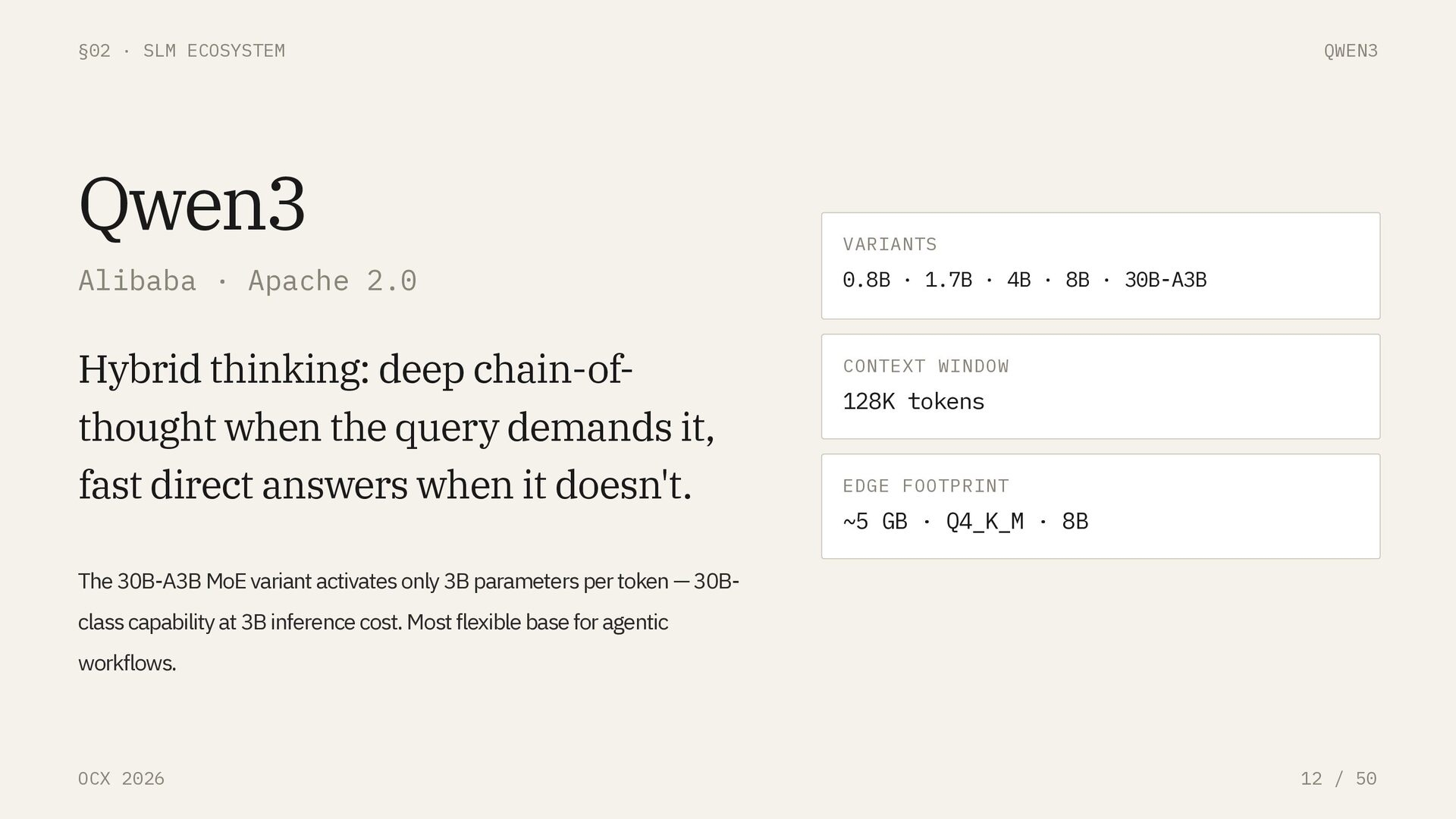This screenshot has width=1456, height=819.
Task: Click the 30B-A3B variant text
Action: 1165,280
